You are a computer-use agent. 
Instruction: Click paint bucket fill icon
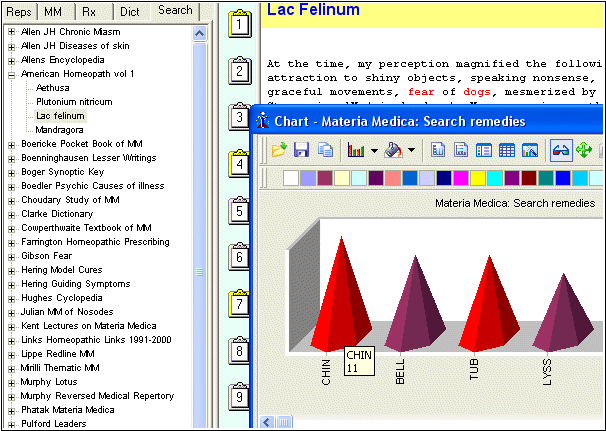coord(393,150)
